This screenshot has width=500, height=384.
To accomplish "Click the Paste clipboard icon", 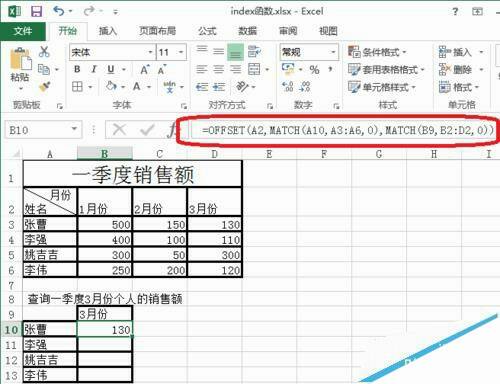I will pos(20,60).
